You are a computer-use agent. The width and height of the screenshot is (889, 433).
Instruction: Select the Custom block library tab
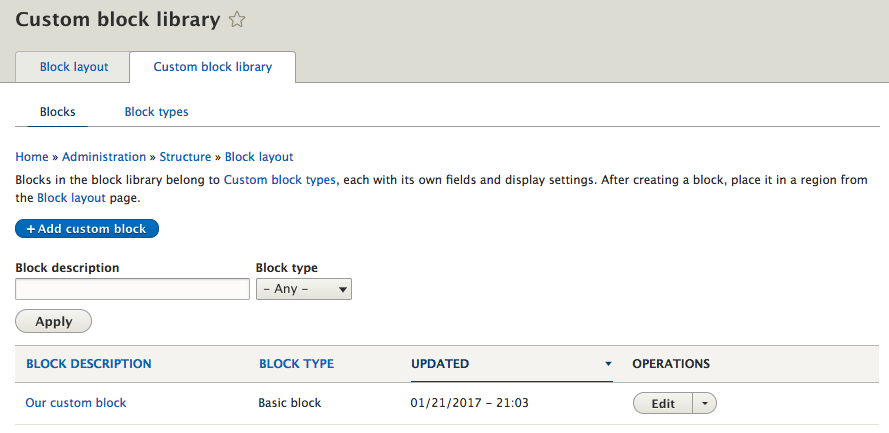click(x=213, y=67)
